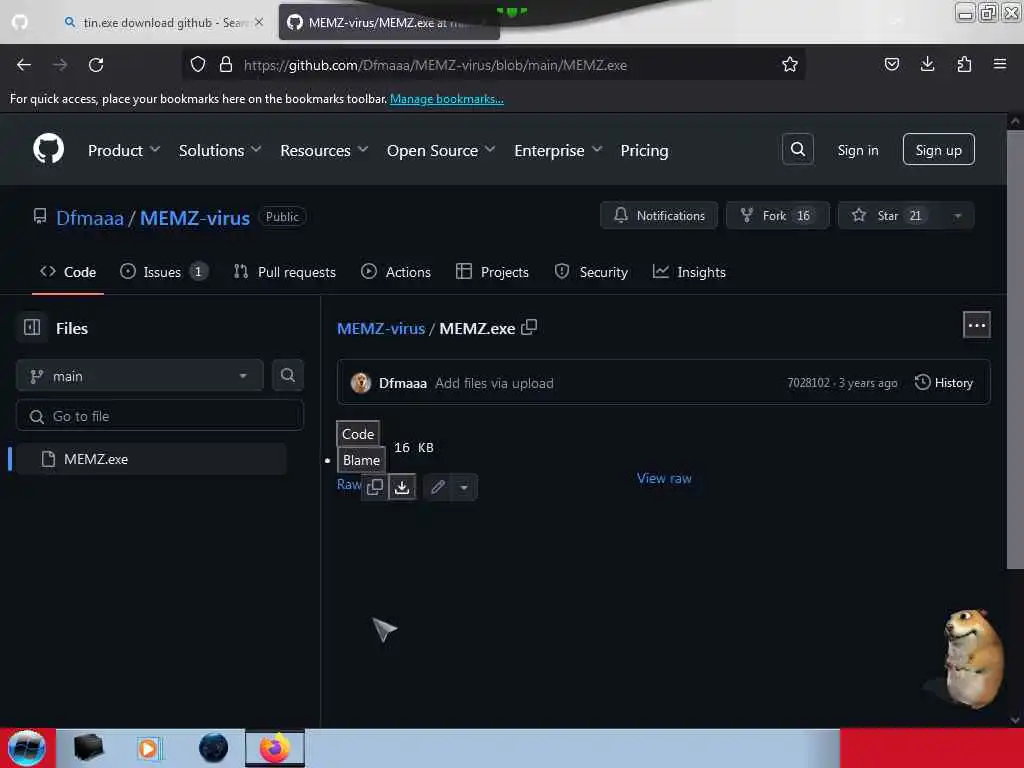1024x768 pixels.
Task: Open the MEMZ-virus repository name link
Action: (x=195, y=218)
